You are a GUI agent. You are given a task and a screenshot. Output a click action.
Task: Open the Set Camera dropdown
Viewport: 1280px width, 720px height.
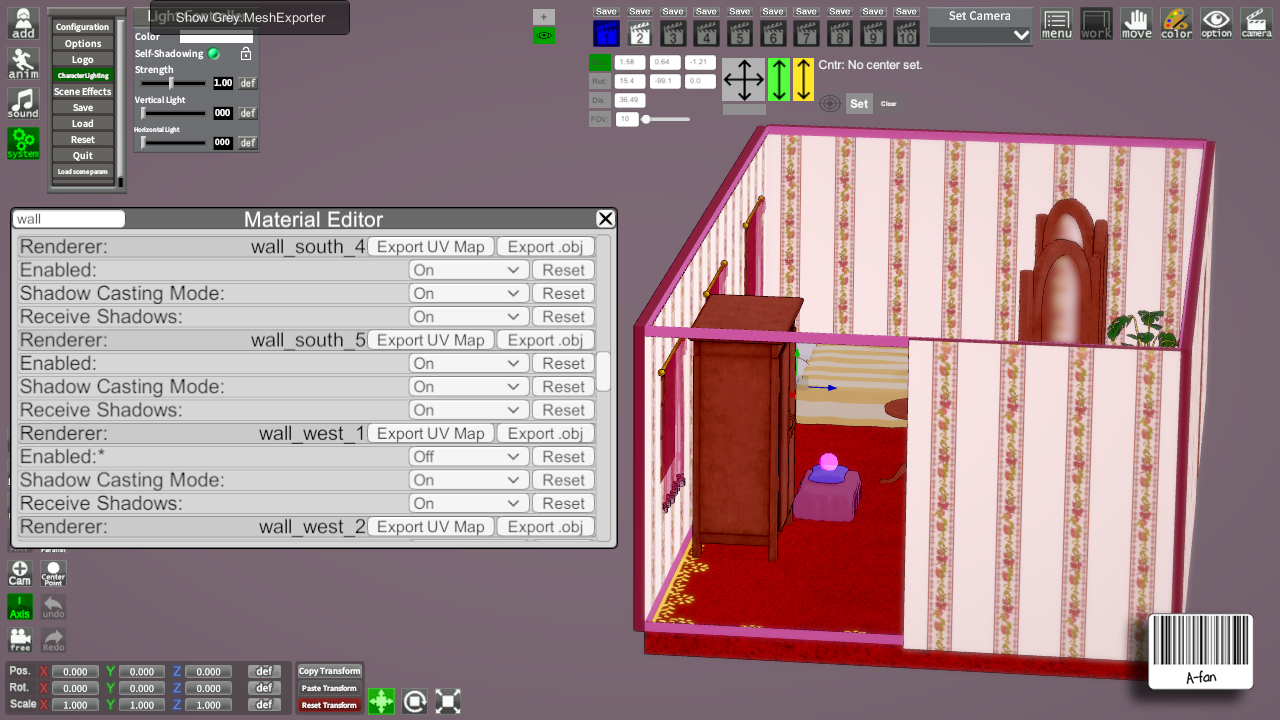click(980, 34)
